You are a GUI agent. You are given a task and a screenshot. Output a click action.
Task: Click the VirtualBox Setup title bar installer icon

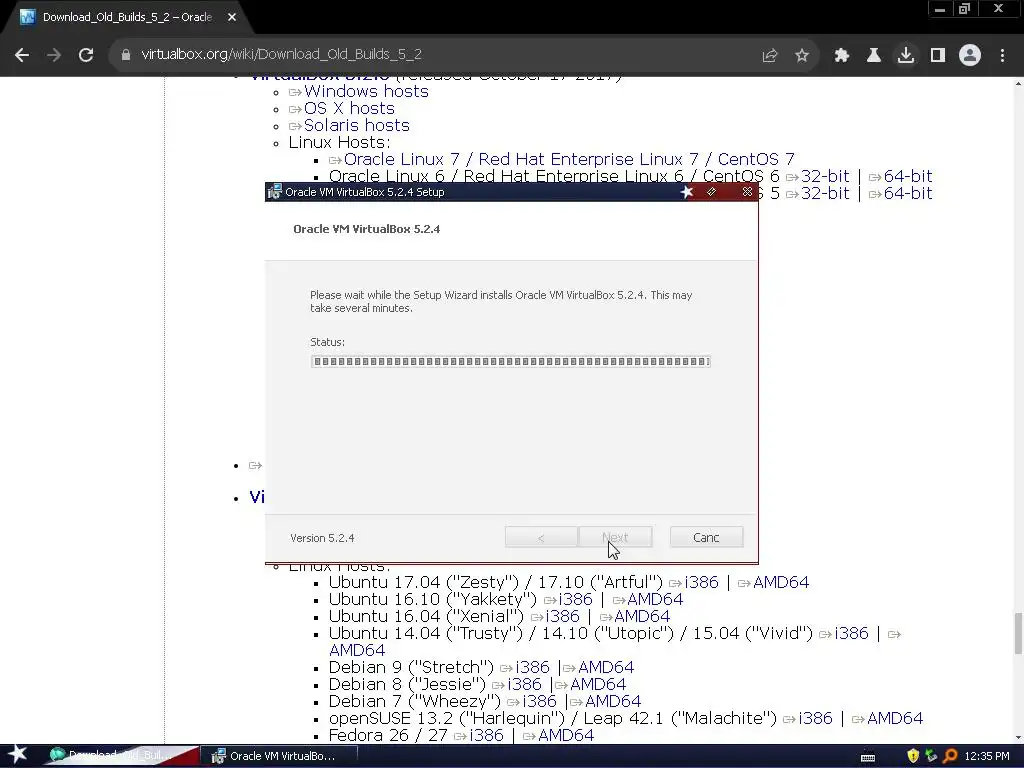274,192
